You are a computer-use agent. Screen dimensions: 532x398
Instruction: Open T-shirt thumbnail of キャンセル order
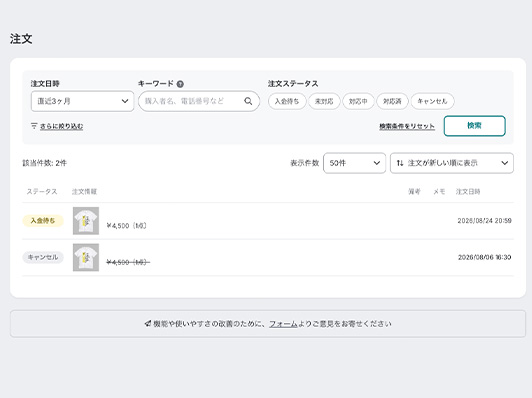(86, 258)
